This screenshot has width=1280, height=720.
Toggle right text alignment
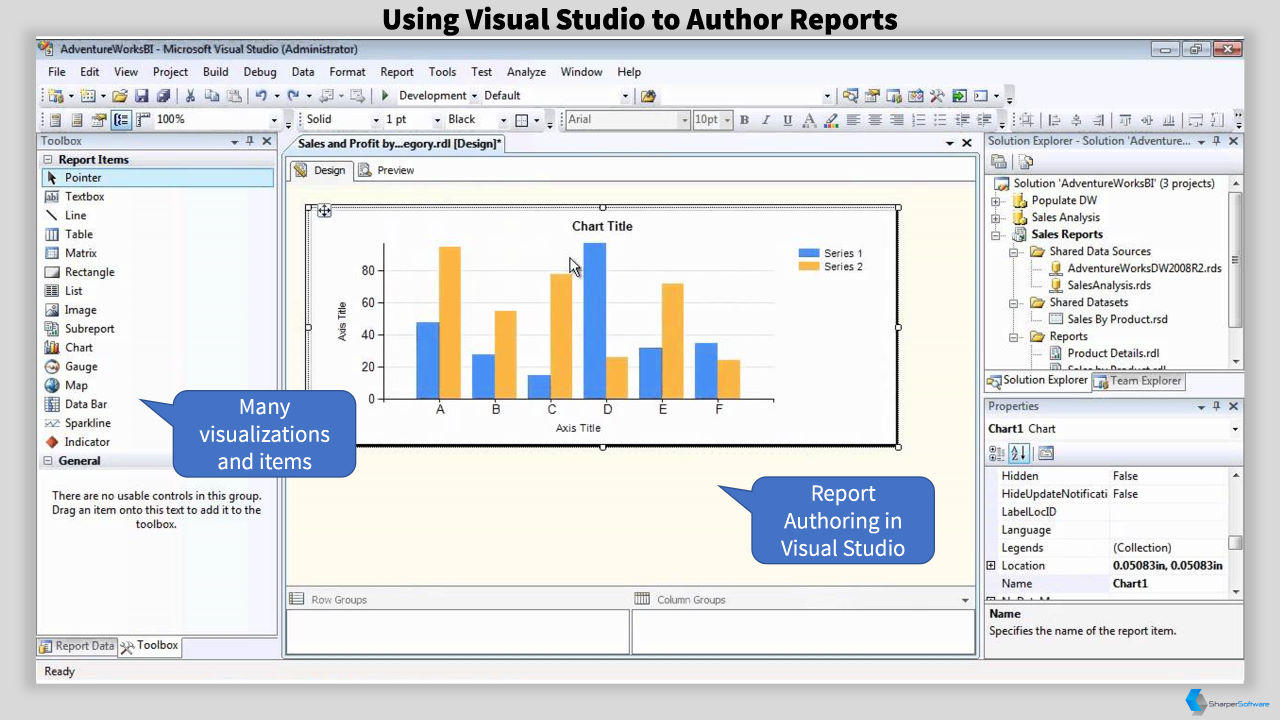pos(897,120)
